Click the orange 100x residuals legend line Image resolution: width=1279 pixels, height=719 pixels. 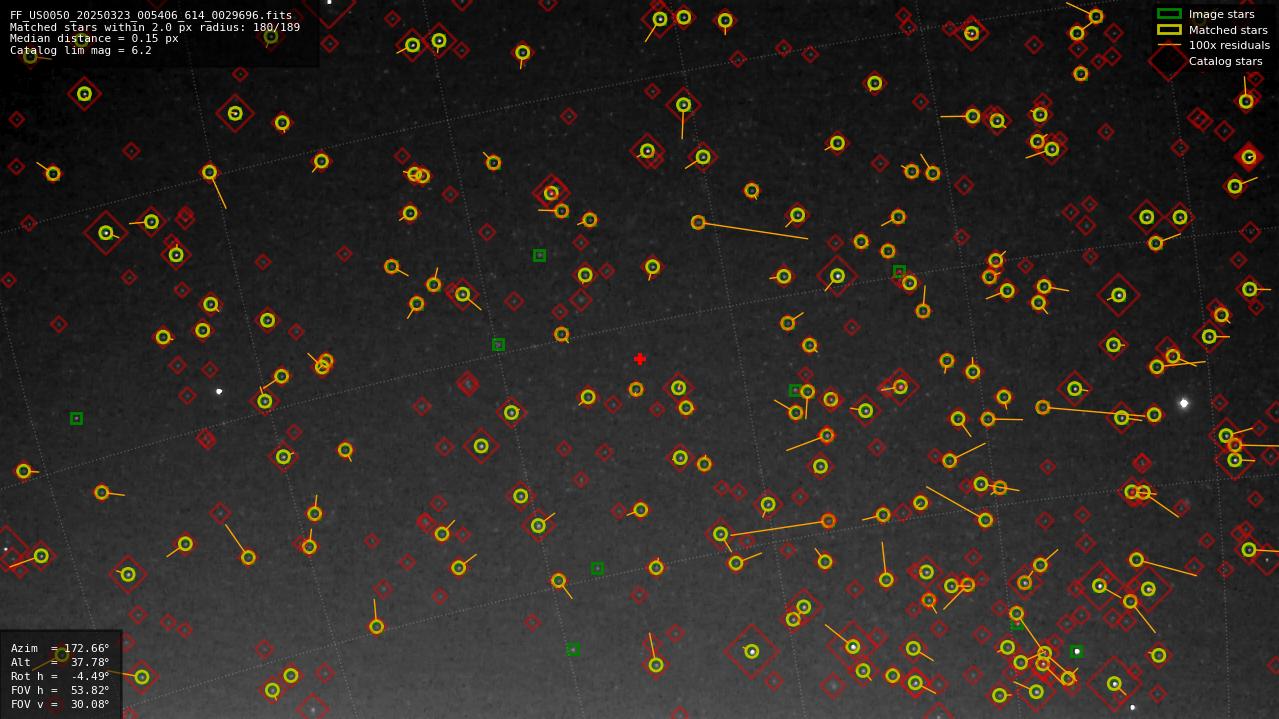pos(1169,45)
